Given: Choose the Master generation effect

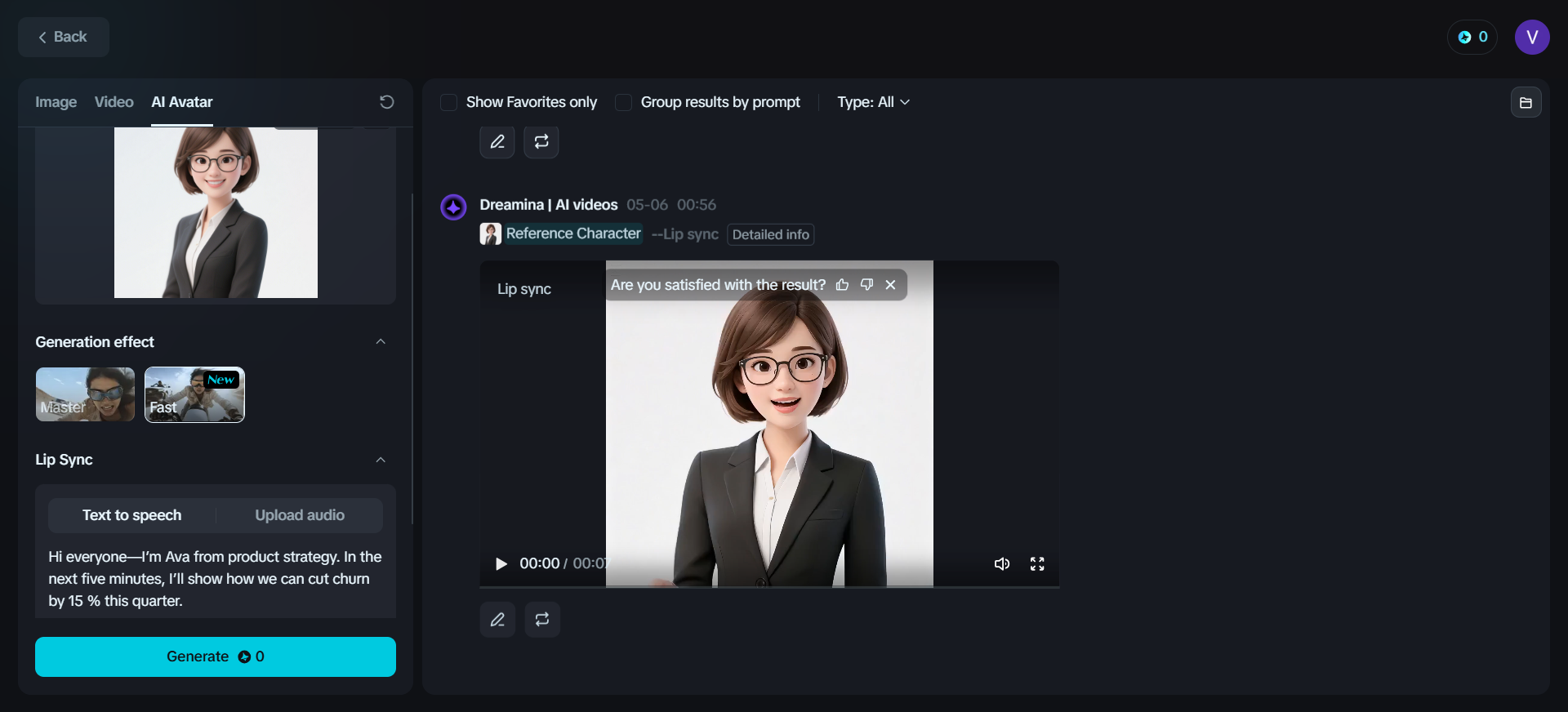Looking at the screenshot, I should tap(85, 394).
